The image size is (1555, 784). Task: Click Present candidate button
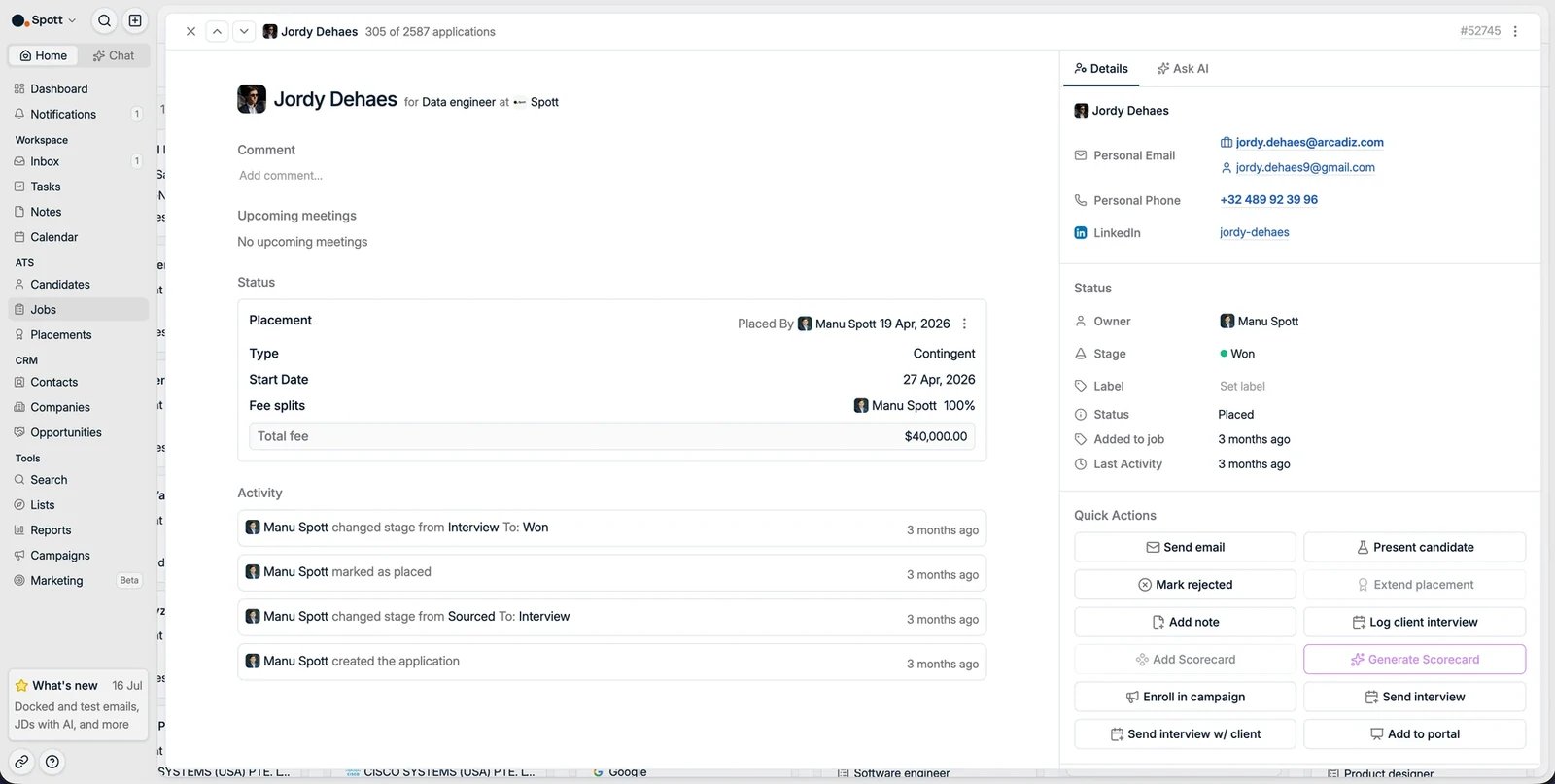tap(1414, 548)
